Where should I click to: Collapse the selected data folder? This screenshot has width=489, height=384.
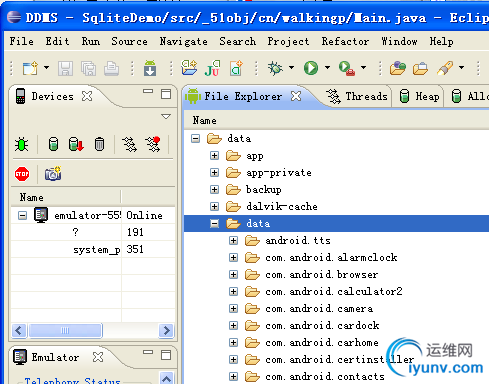coord(215,224)
